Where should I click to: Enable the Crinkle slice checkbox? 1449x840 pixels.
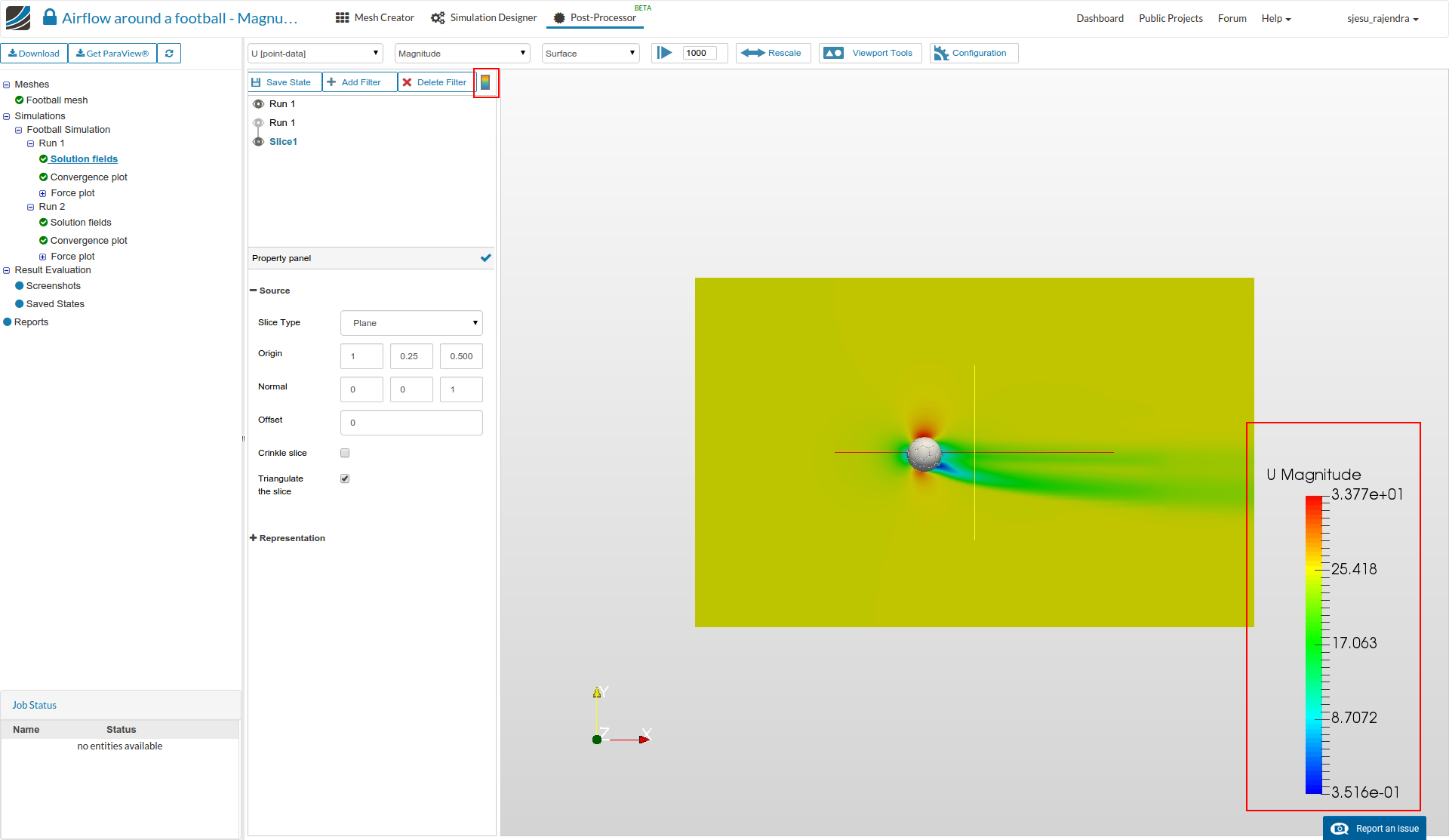click(345, 453)
